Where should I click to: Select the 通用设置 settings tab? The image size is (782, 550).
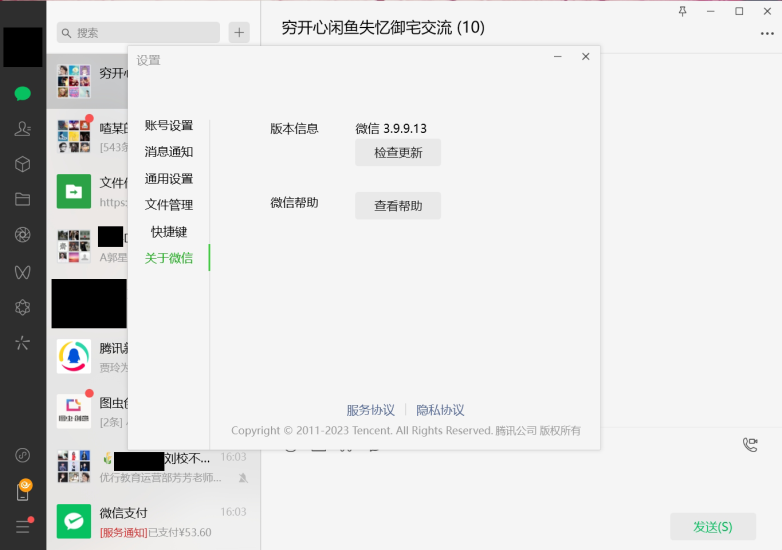[169, 179]
